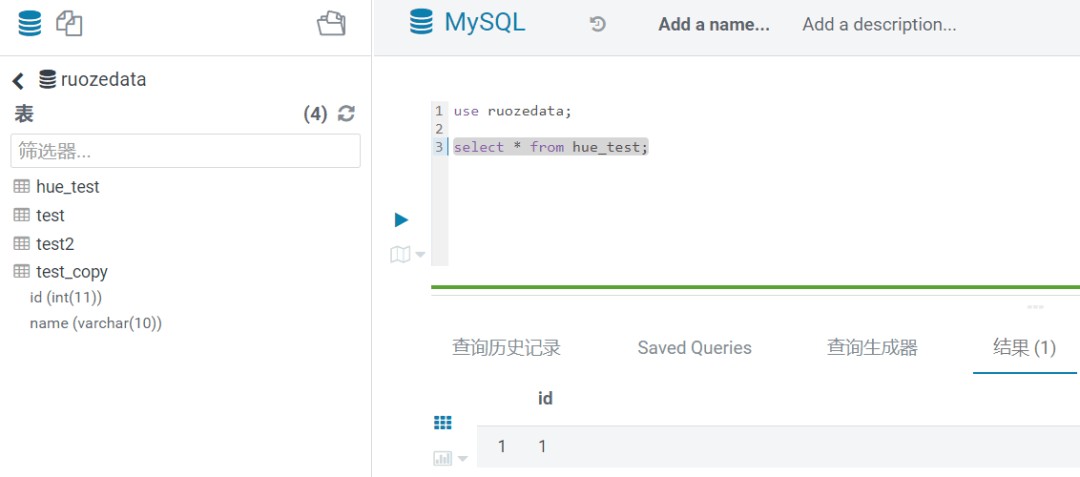
Task: Open the chart type dropdown
Action: tap(450, 458)
